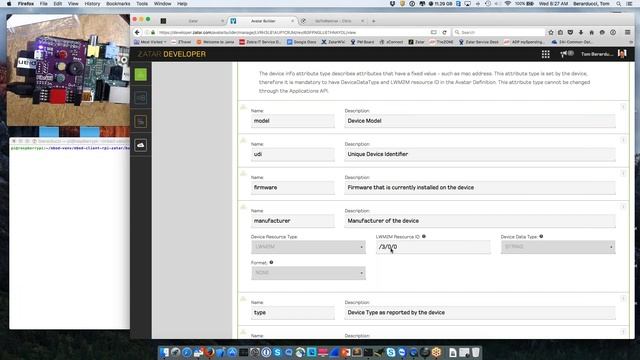This screenshot has height=360, width=640.
Task: Click the firmware name field
Action: coord(293,187)
